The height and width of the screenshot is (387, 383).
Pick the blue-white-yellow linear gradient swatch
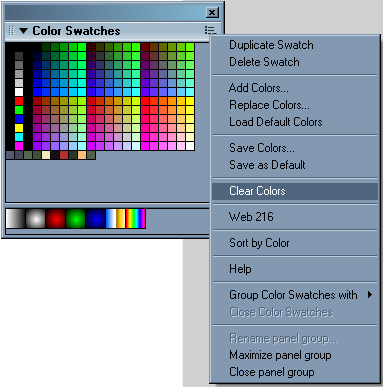[x=116, y=219]
